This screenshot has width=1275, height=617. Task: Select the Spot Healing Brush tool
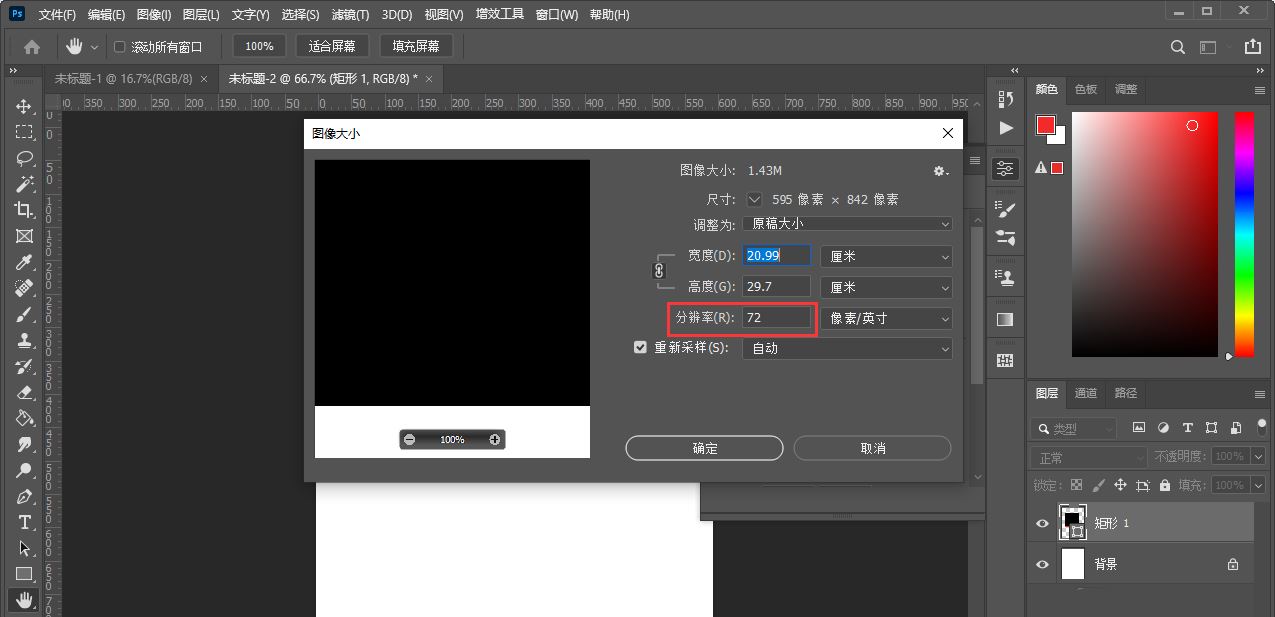tap(24, 288)
